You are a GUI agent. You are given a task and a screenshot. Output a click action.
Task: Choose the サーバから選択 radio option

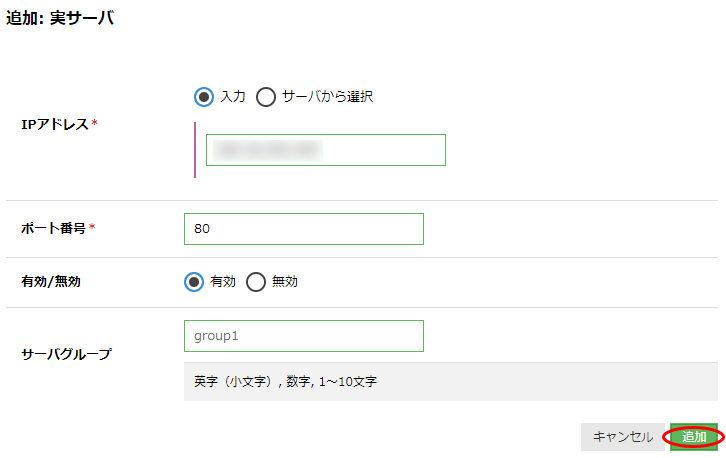pos(266,97)
